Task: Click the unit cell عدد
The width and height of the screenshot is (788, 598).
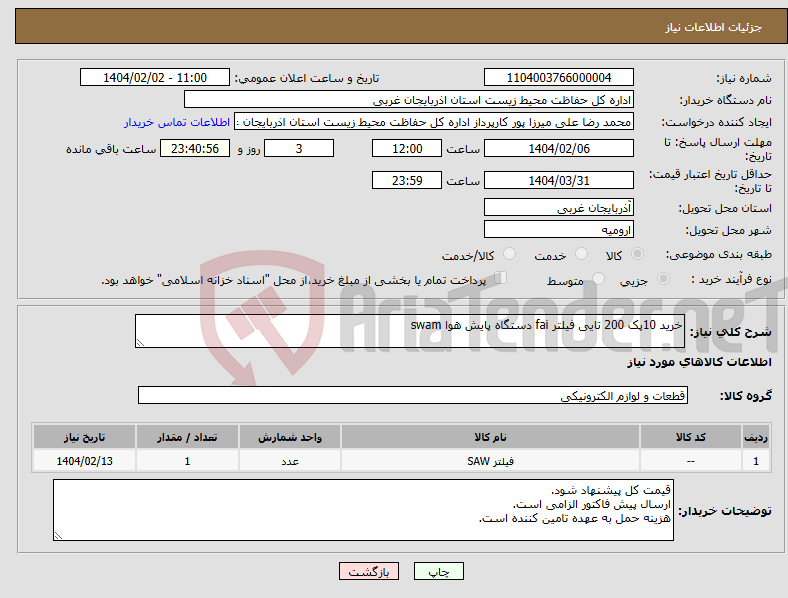Action: pos(290,461)
